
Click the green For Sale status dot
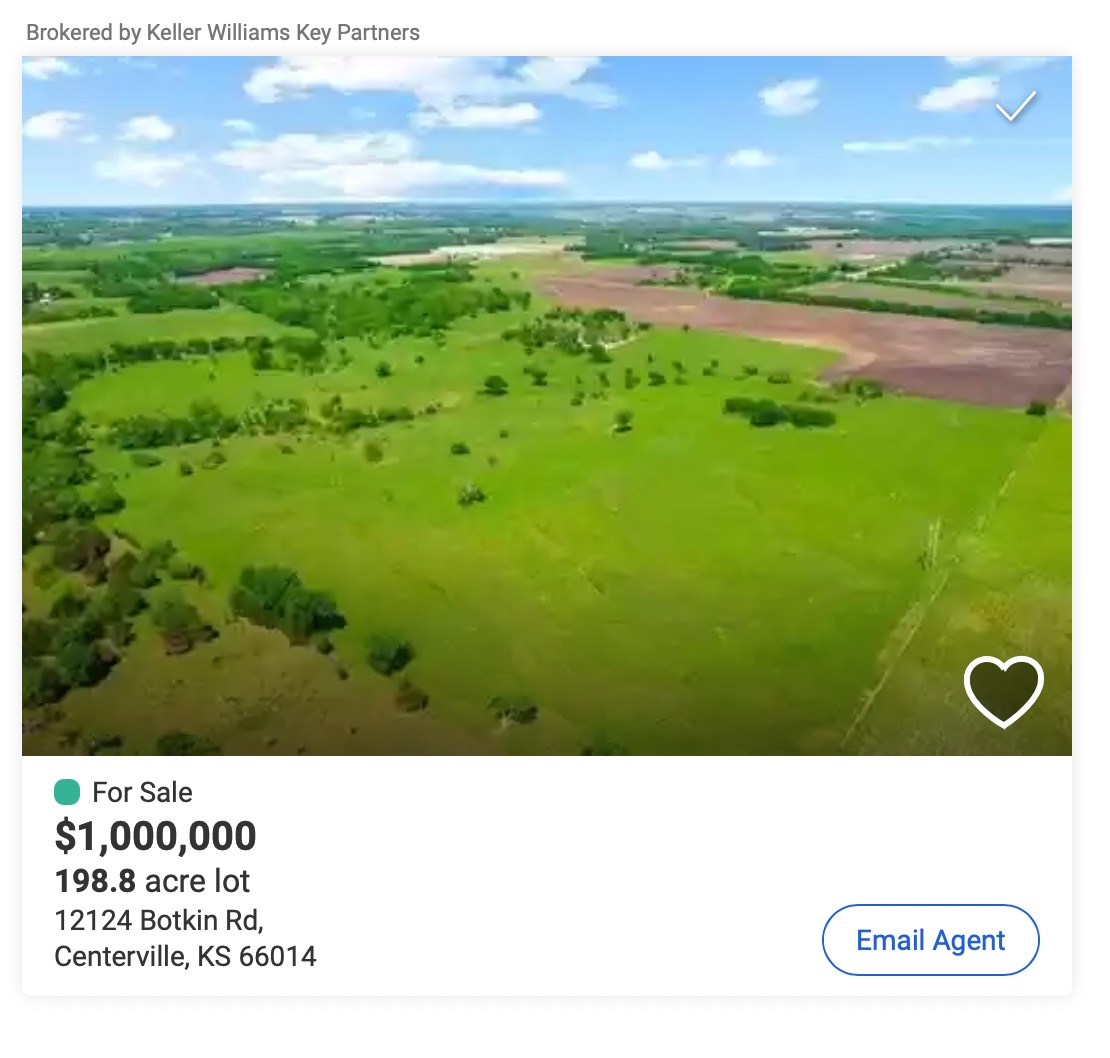click(67, 793)
